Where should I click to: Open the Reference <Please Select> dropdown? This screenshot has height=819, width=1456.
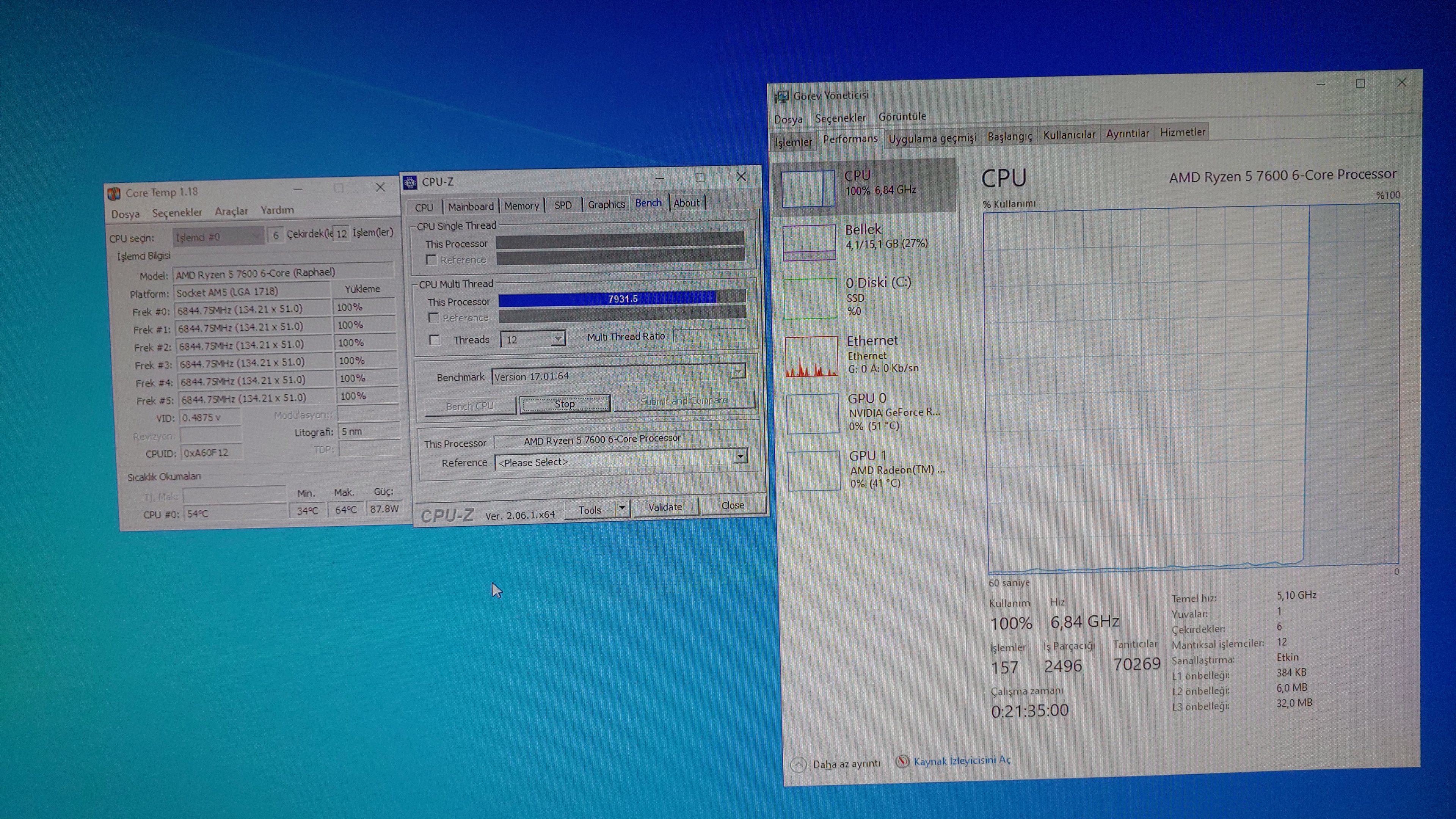coord(740,456)
